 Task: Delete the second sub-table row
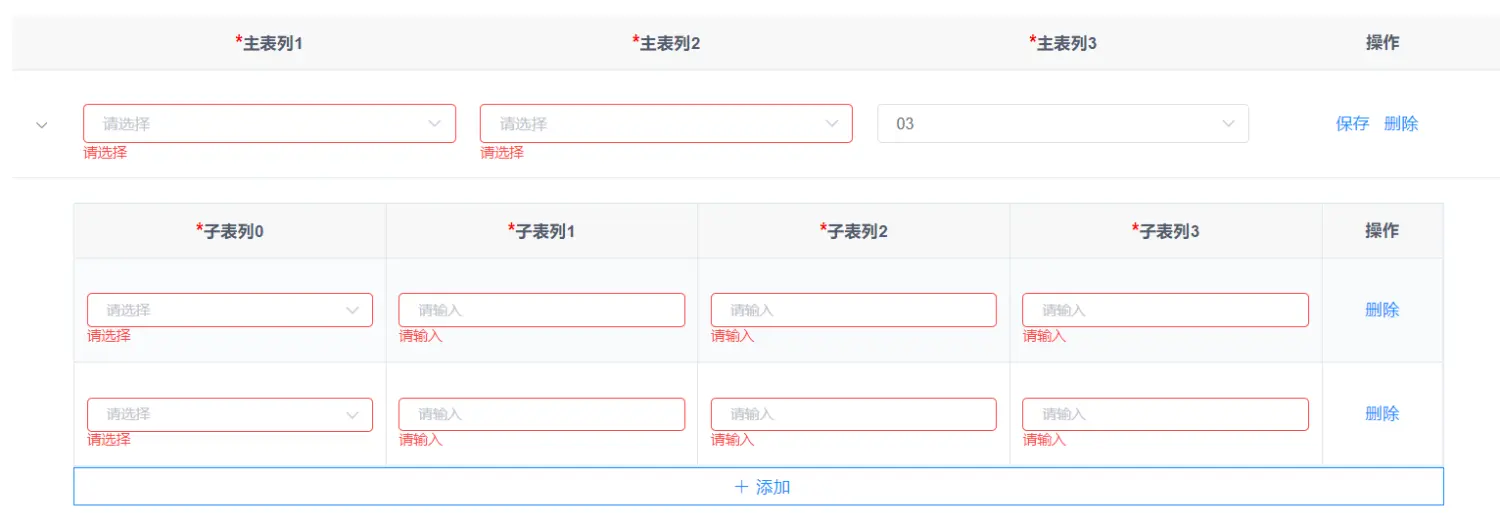coord(1382,414)
